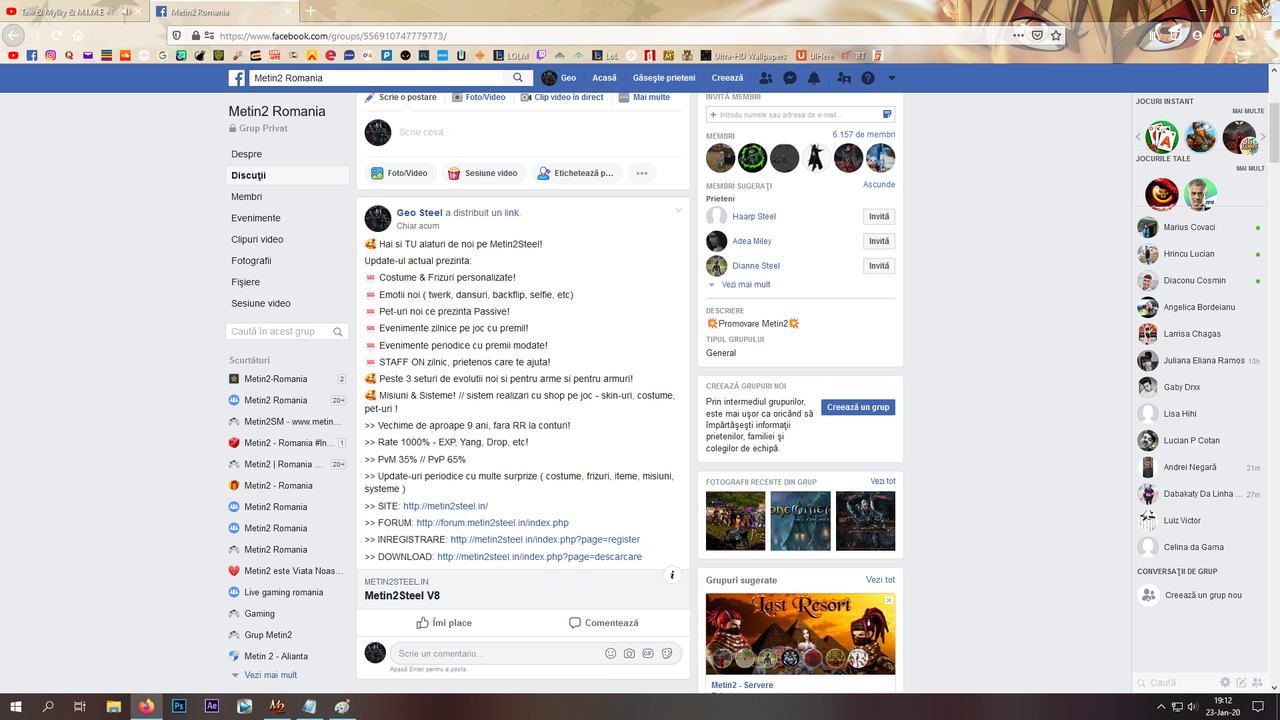Click the Foto/Video pill button in composer
Viewport: 1280px width, 720px height.
(x=400, y=173)
